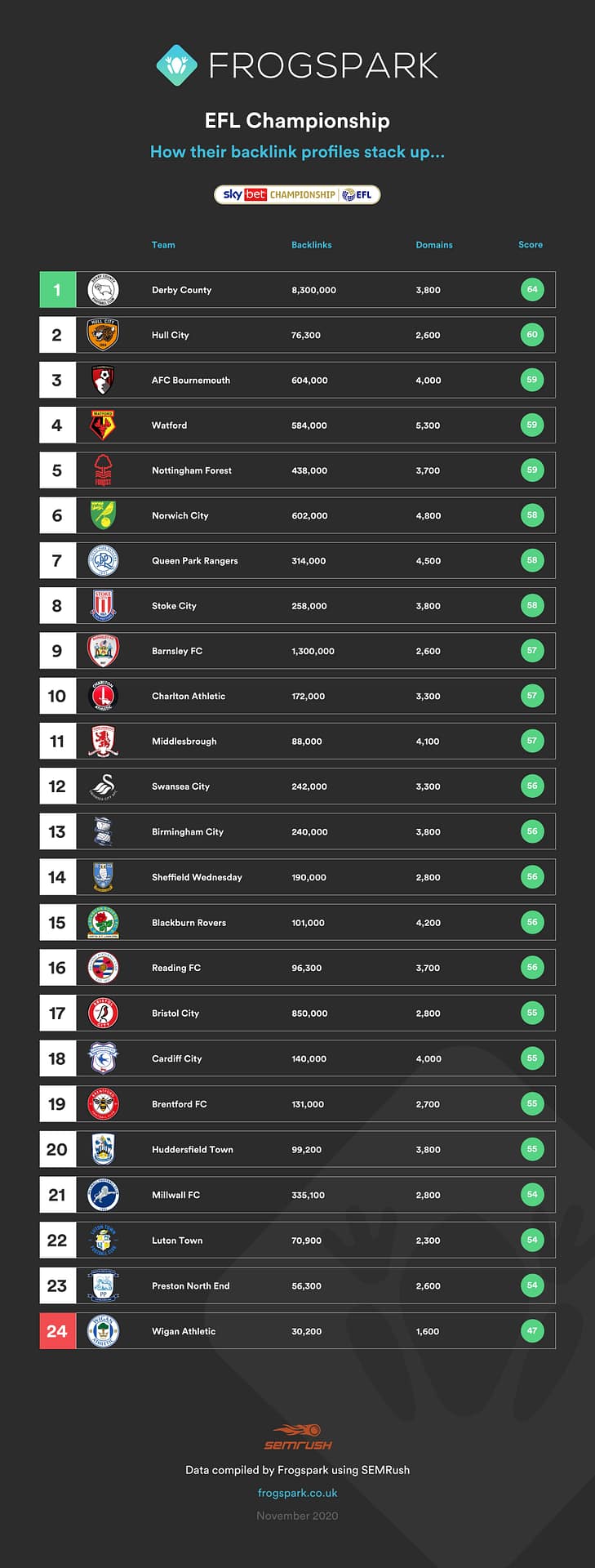Click the Domains column header

coord(434,245)
